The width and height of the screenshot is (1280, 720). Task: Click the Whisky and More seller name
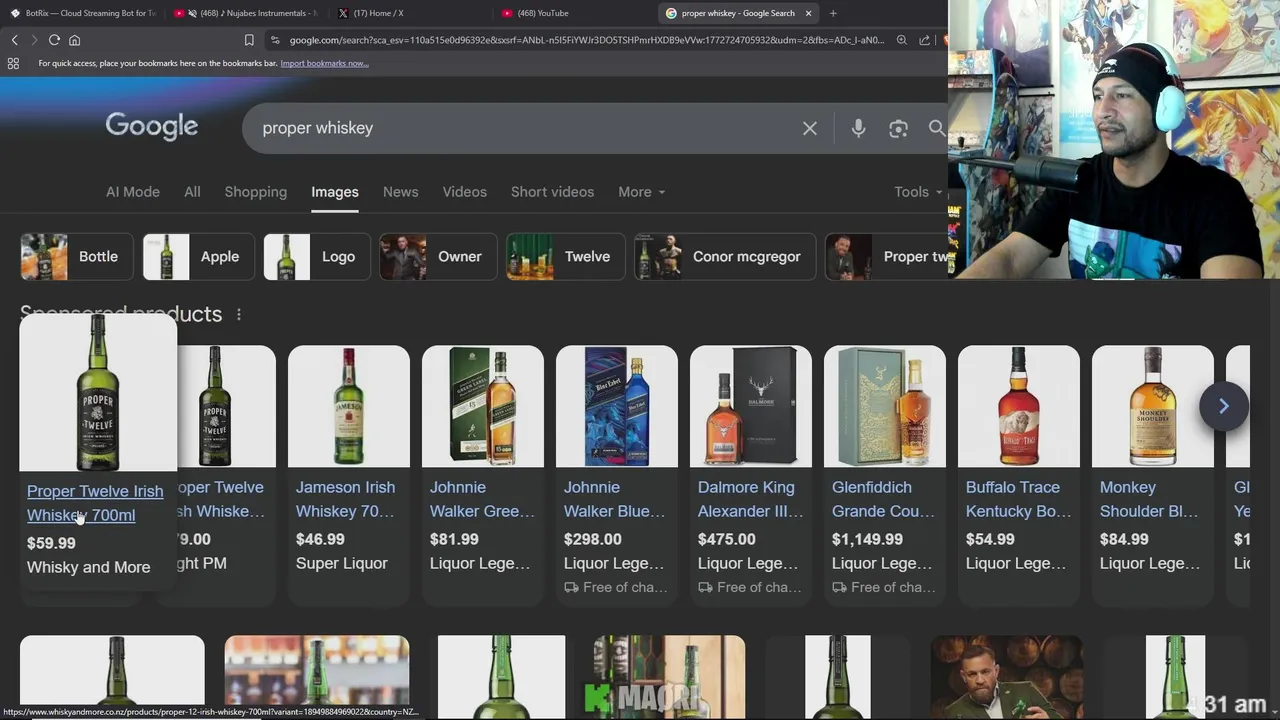[x=89, y=567]
